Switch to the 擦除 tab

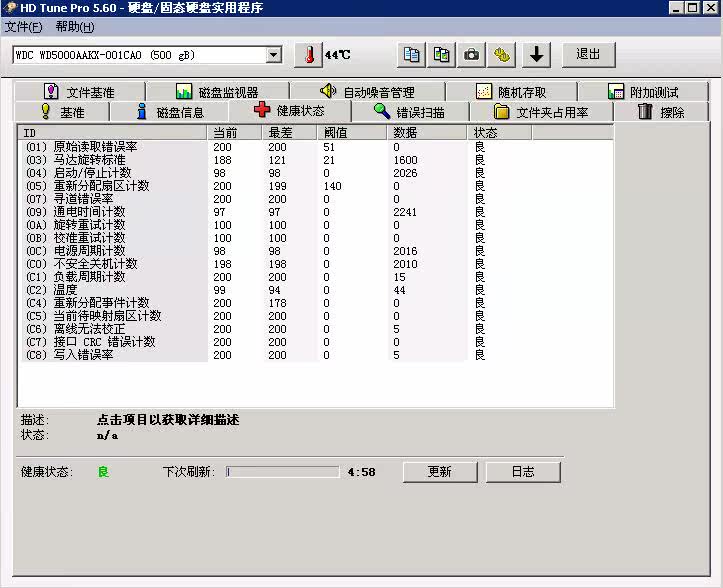pyautogui.click(x=661, y=112)
